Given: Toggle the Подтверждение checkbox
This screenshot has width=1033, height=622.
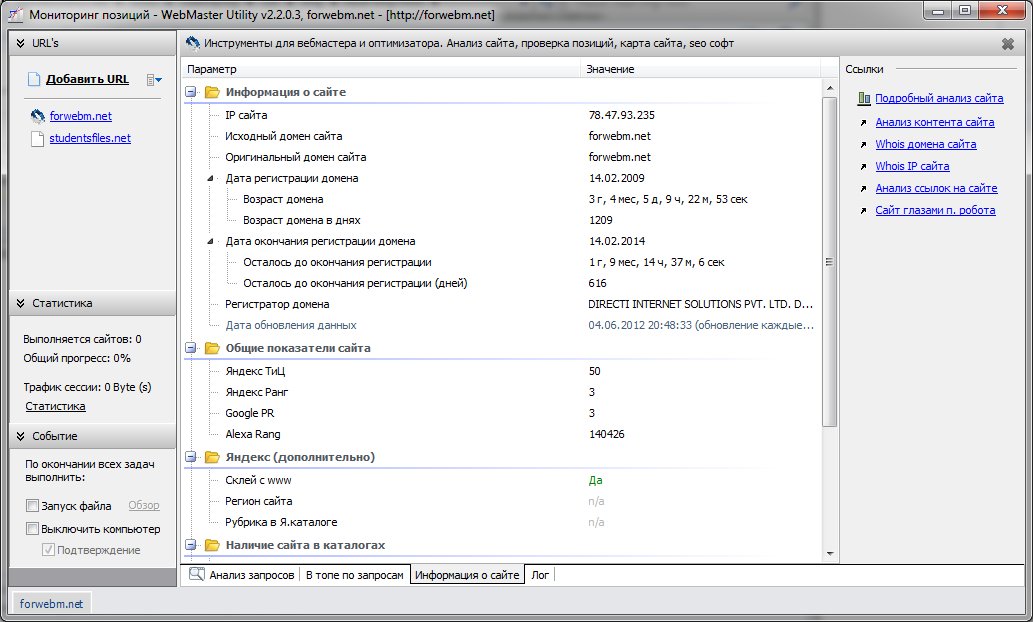Looking at the screenshot, I should (48, 550).
